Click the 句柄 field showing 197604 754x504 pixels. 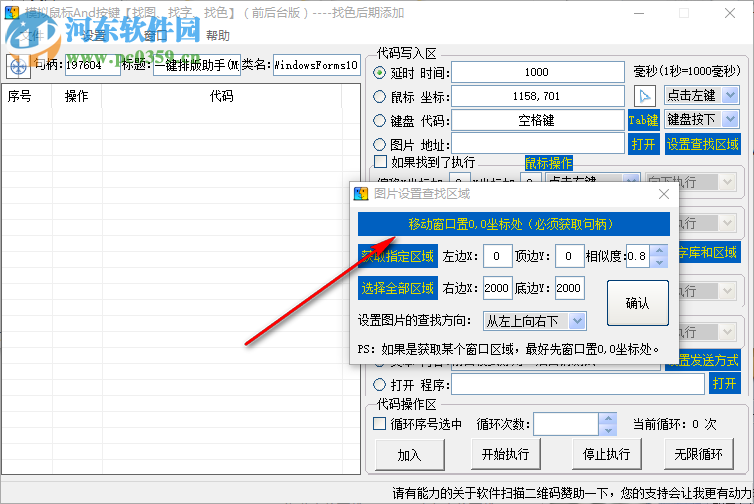click(x=92, y=65)
